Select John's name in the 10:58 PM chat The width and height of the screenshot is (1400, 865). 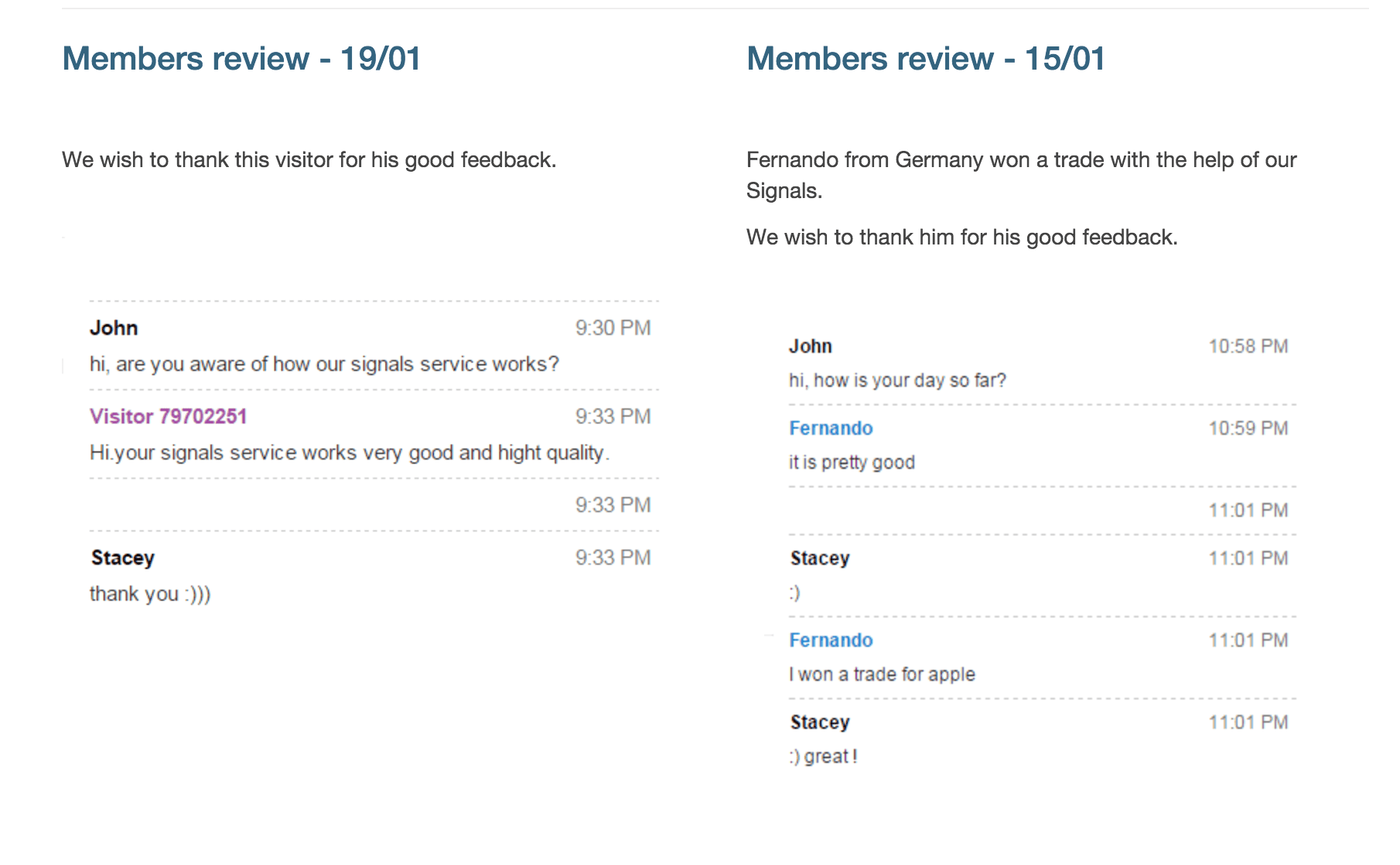pos(810,346)
